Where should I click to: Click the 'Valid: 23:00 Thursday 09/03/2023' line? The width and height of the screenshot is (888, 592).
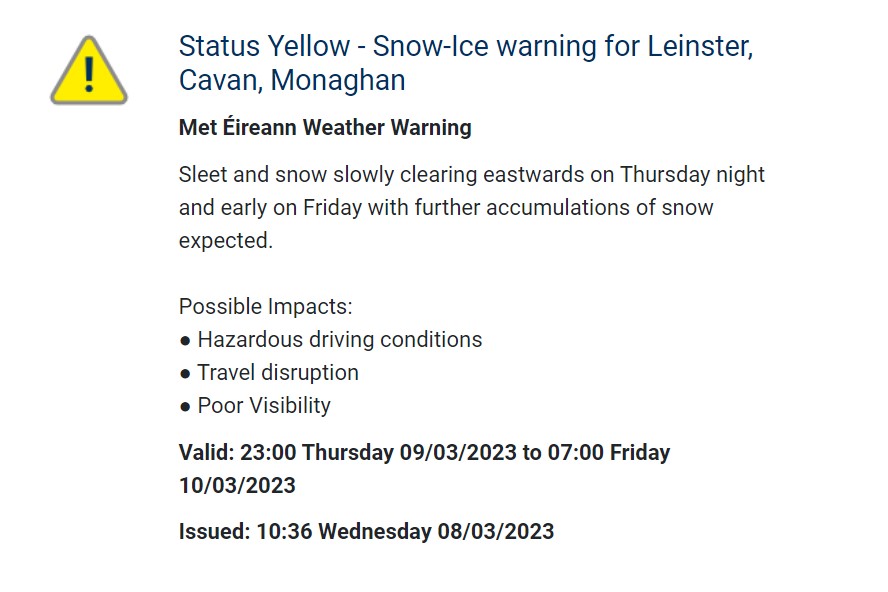[348, 453]
